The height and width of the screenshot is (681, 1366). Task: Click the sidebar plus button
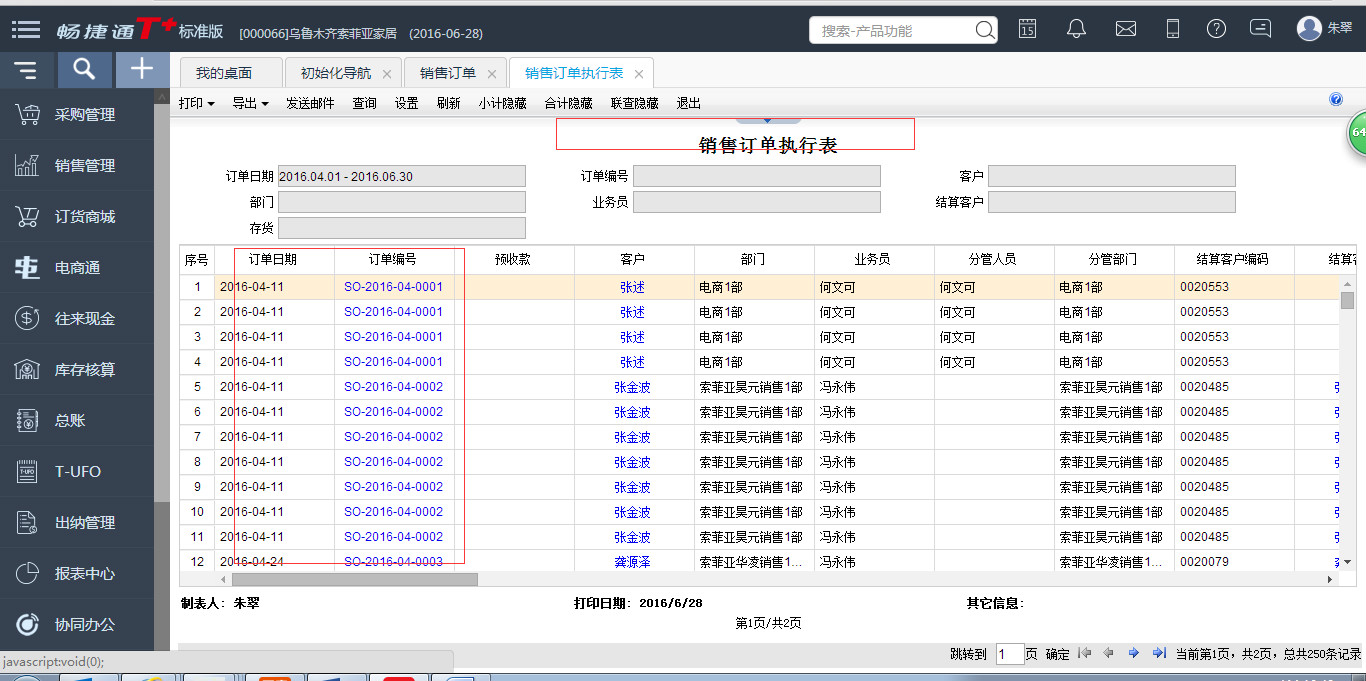coord(142,70)
